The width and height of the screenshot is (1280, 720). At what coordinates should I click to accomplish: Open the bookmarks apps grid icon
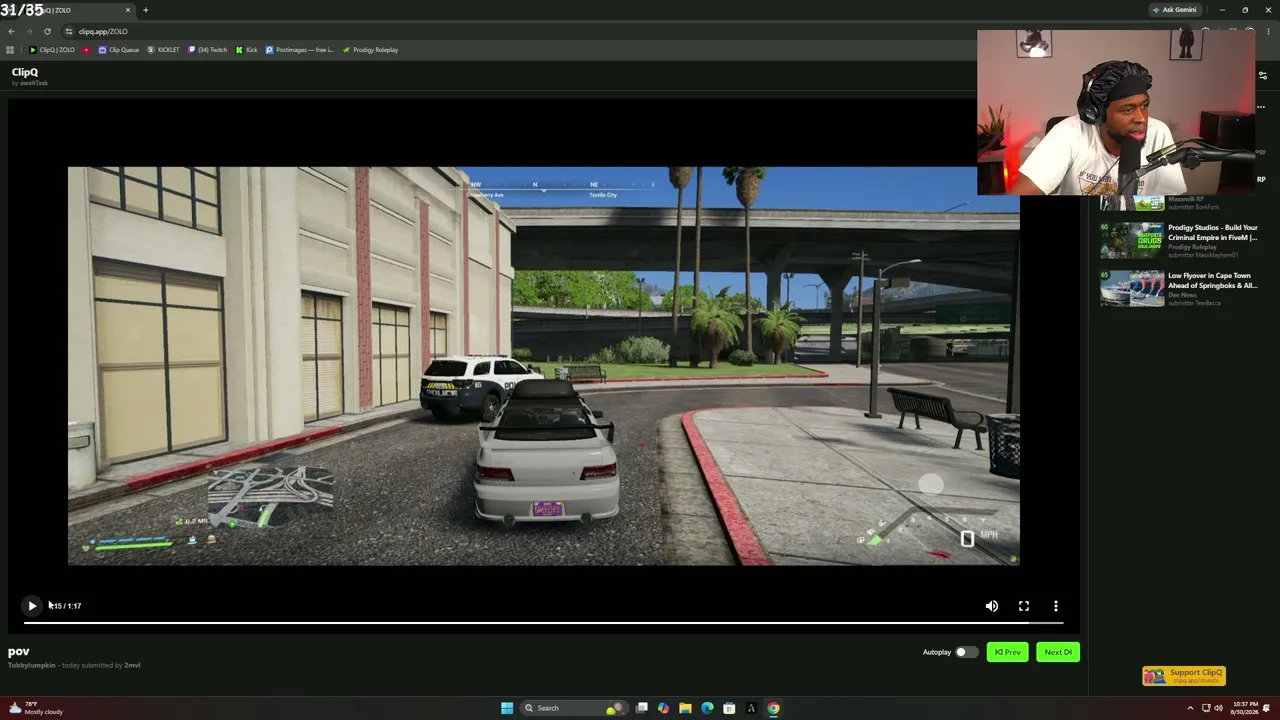pos(10,50)
